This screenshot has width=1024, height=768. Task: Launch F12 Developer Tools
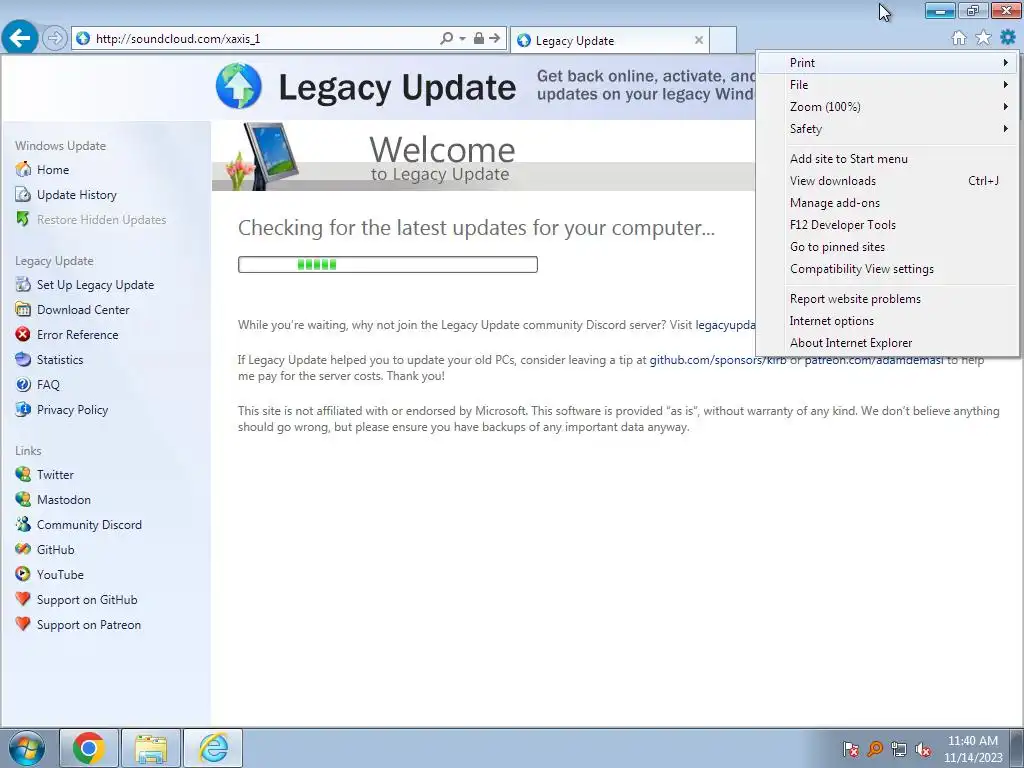click(x=887, y=225)
